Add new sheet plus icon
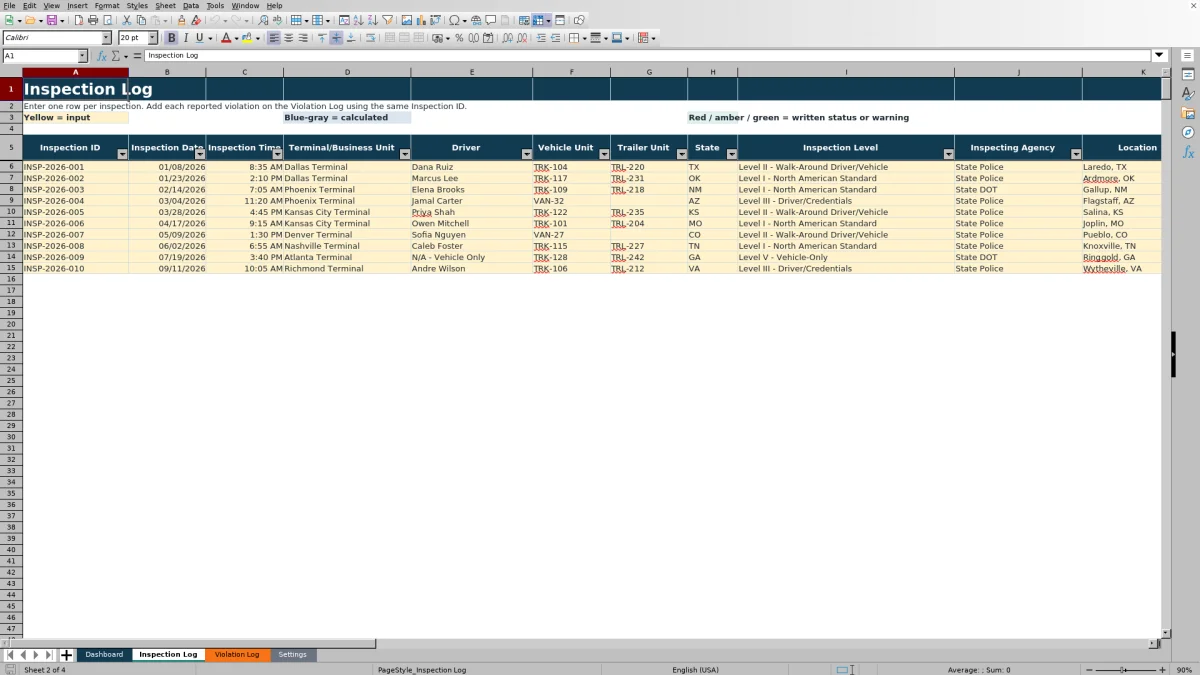The image size is (1200, 675). [66, 655]
